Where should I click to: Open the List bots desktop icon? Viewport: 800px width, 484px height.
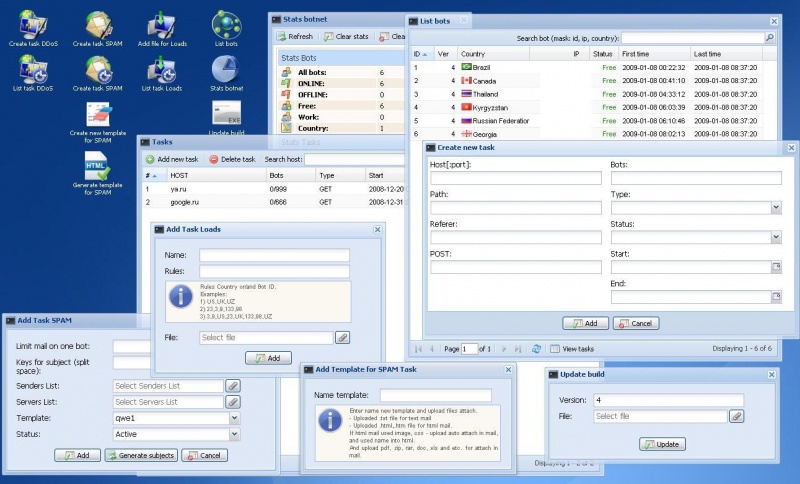tap(226, 25)
